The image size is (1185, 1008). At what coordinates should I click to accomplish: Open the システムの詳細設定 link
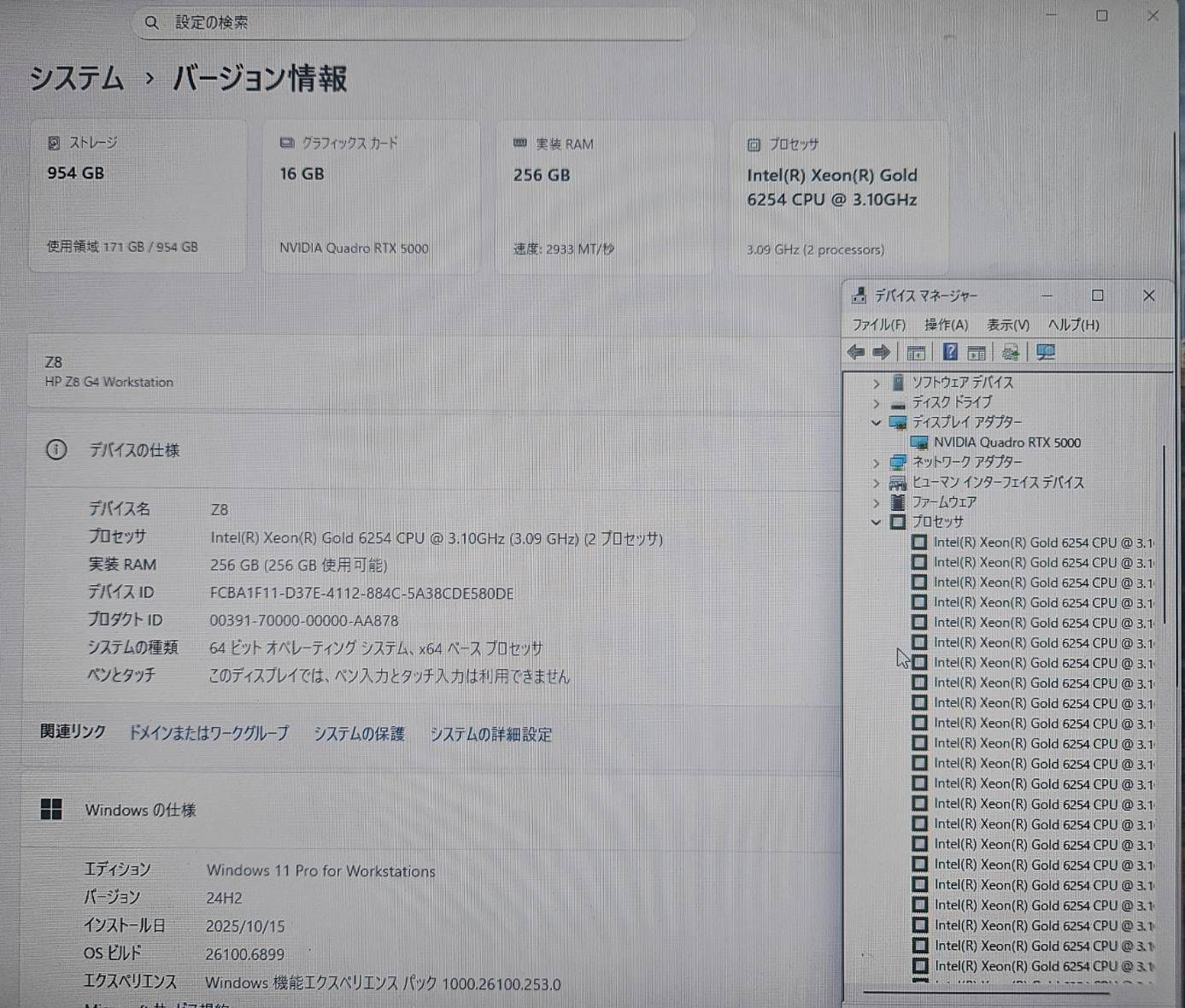click(x=490, y=734)
